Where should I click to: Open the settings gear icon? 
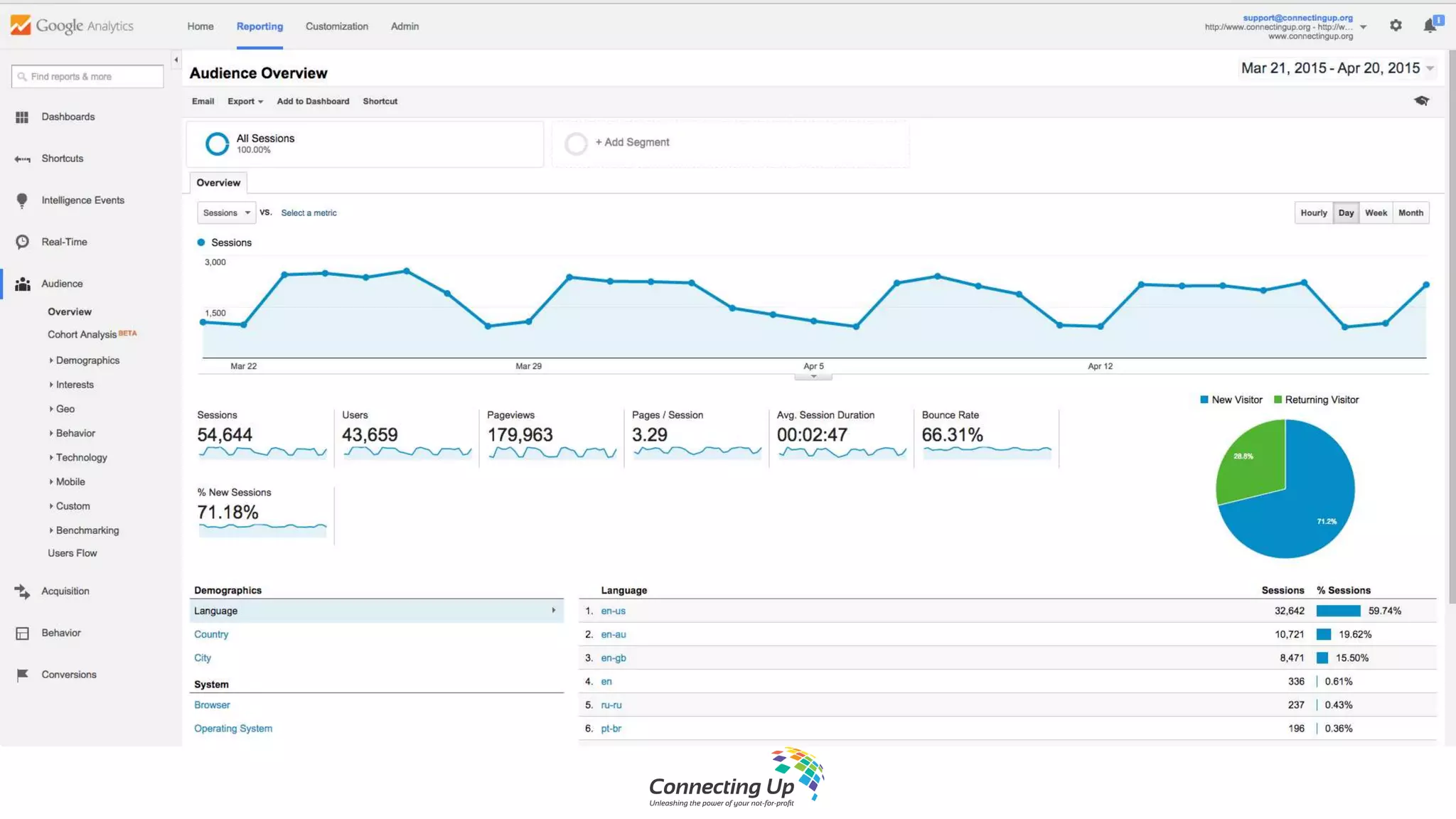pos(1396,26)
